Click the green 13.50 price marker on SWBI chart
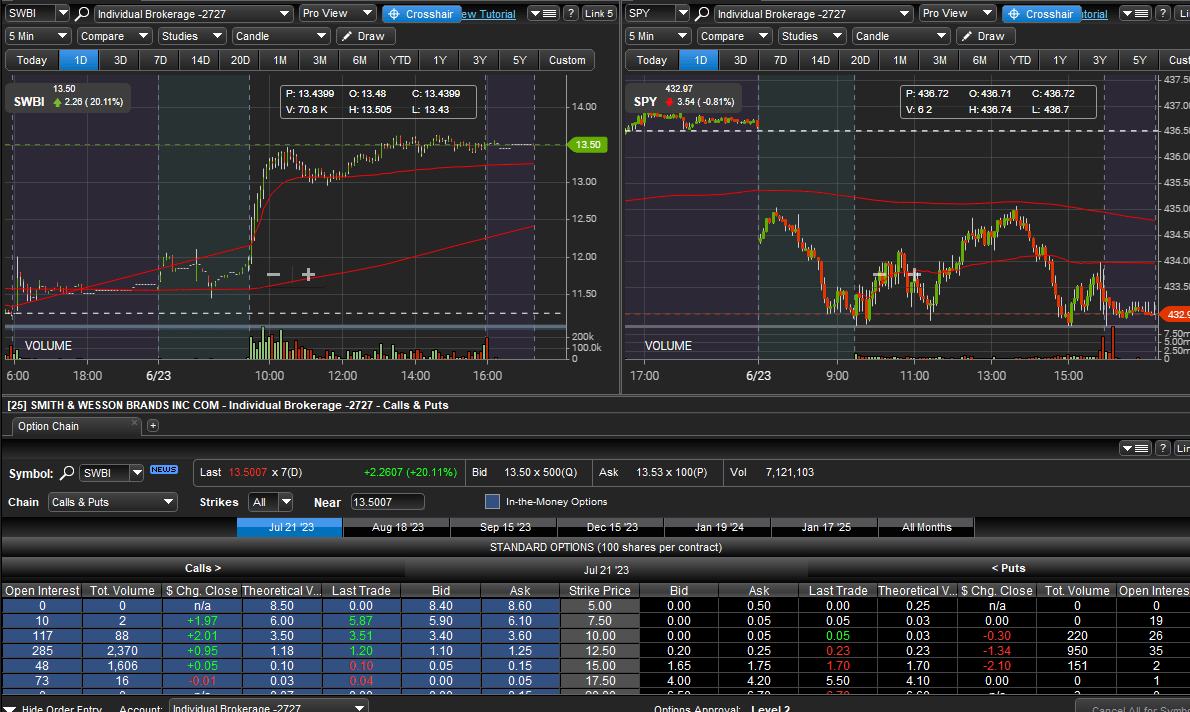The image size is (1190, 712). 587,144
